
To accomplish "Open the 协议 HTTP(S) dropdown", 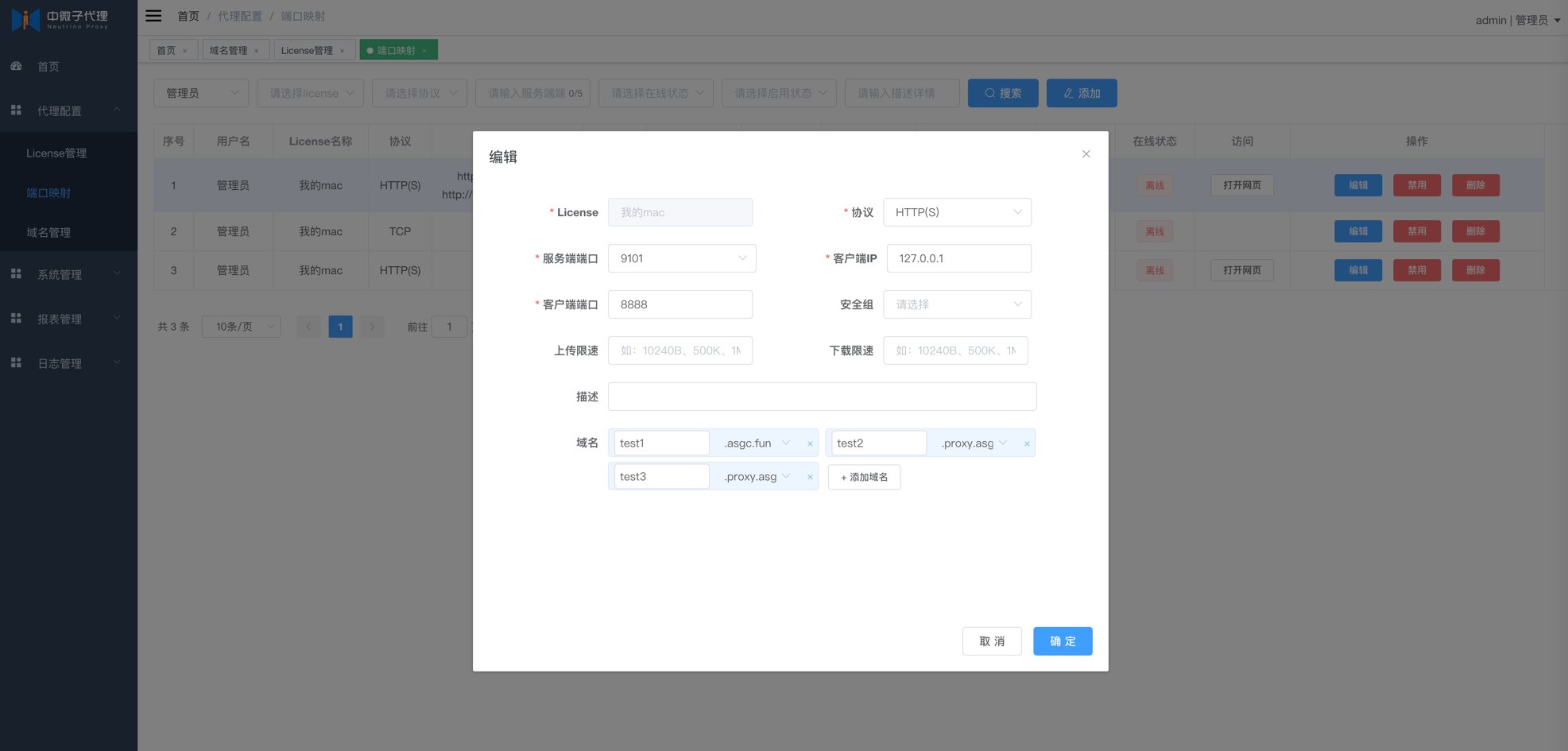I will (x=957, y=212).
